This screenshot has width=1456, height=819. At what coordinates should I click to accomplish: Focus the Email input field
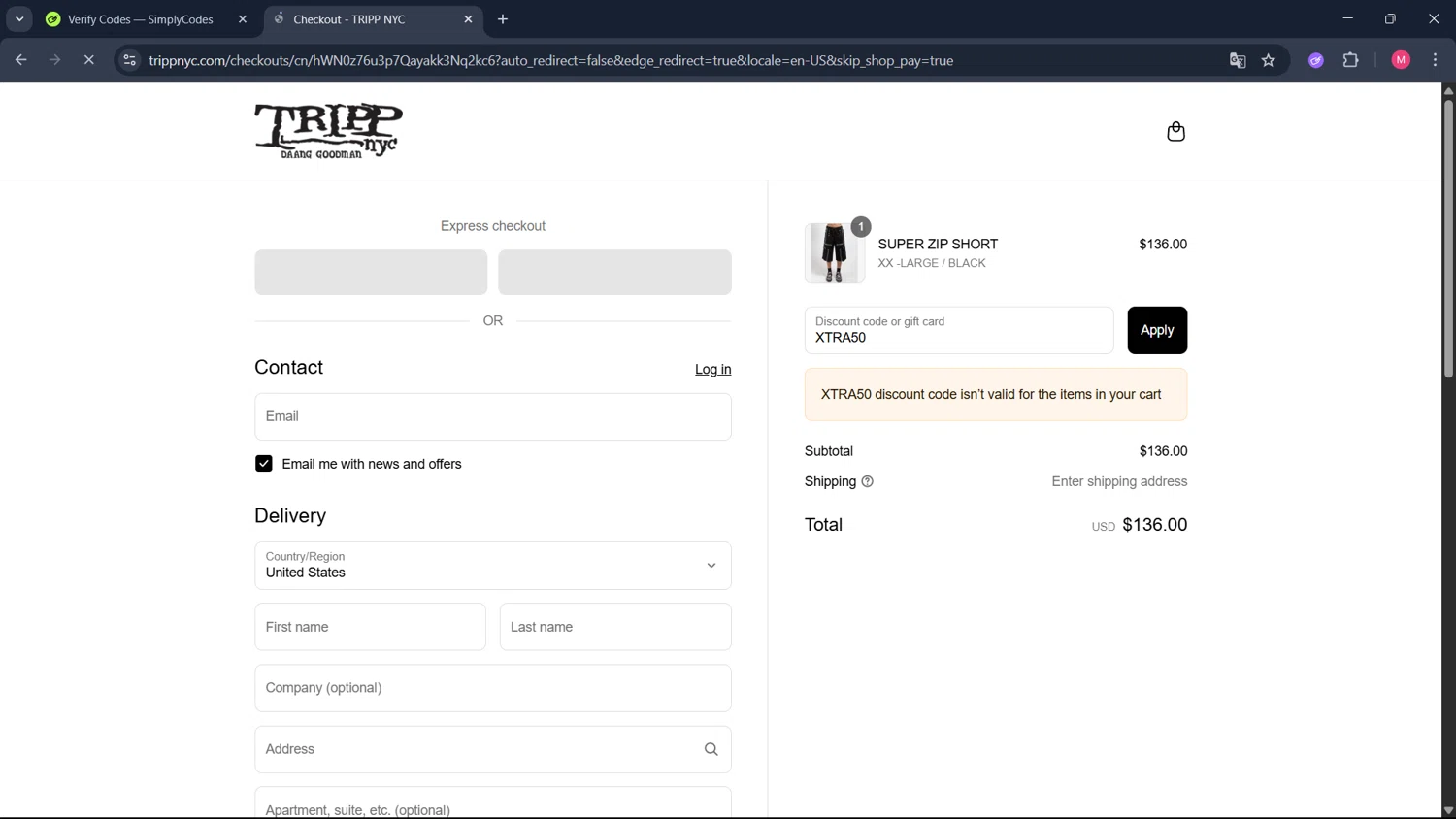point(493,416)
